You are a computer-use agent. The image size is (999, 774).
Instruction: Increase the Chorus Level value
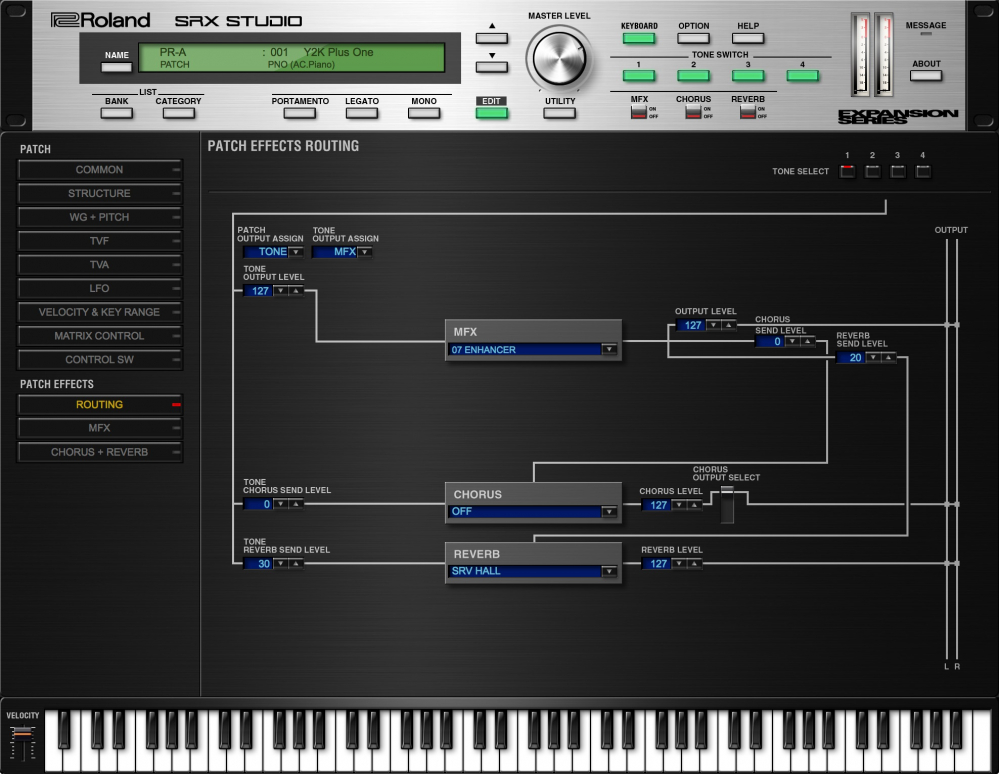[x=693, y=505]
